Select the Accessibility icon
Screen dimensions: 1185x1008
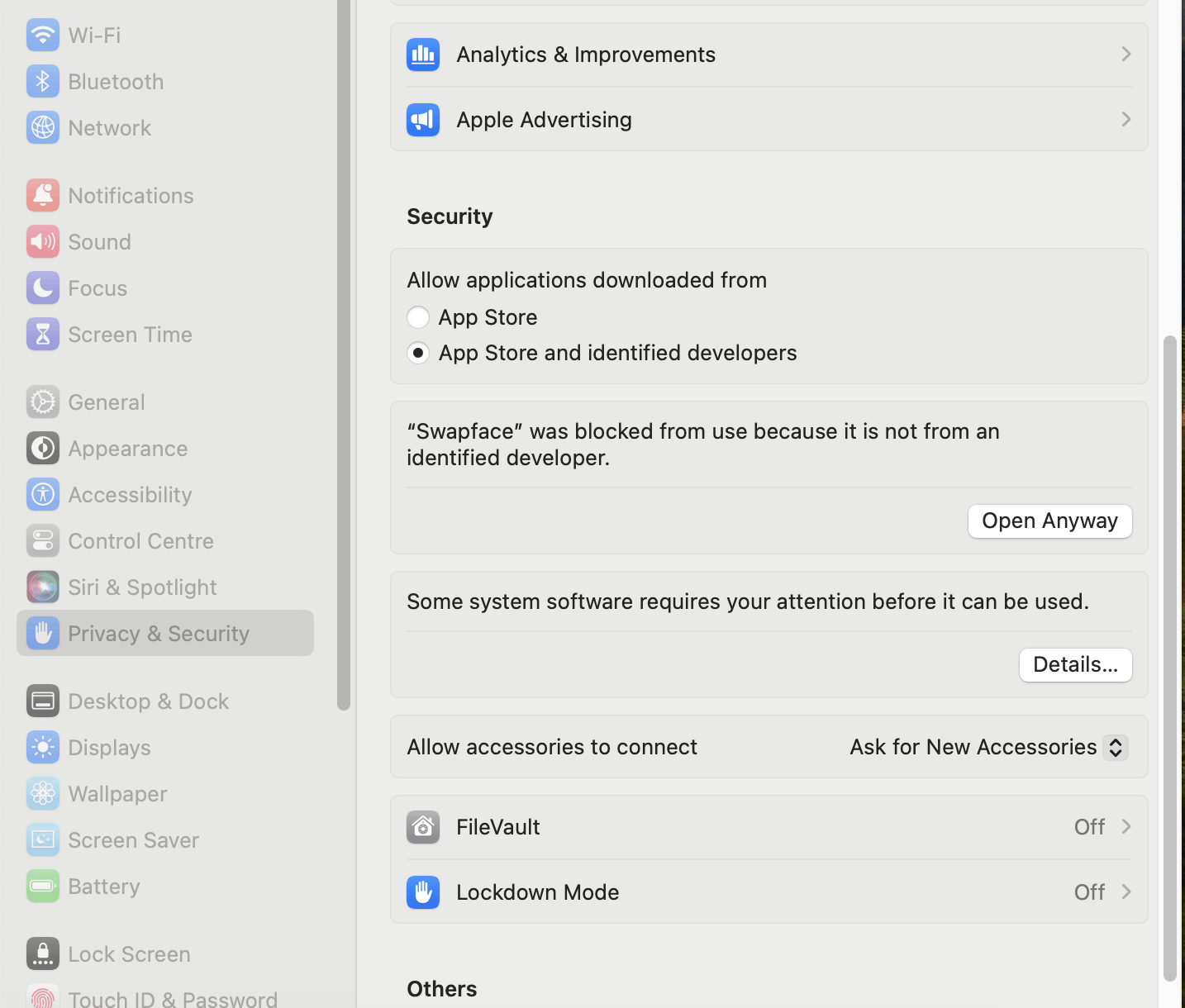(x=42, y=494)
